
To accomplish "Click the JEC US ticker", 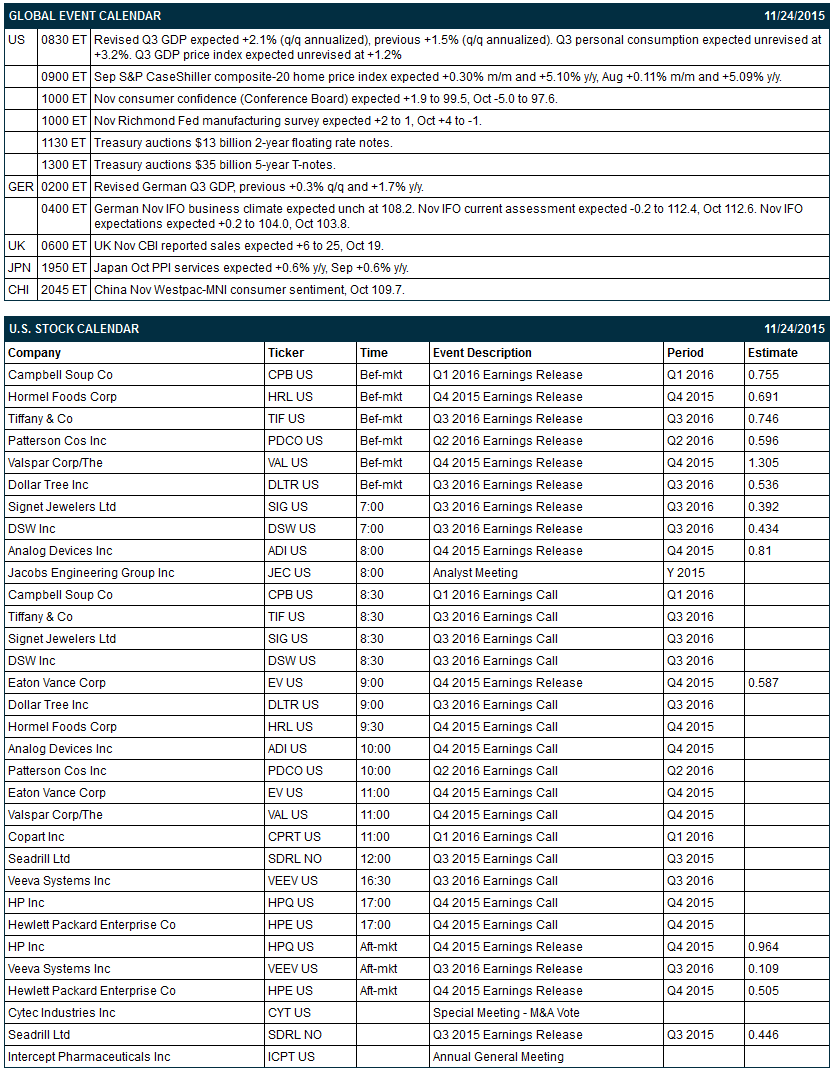I will (289, 573).
